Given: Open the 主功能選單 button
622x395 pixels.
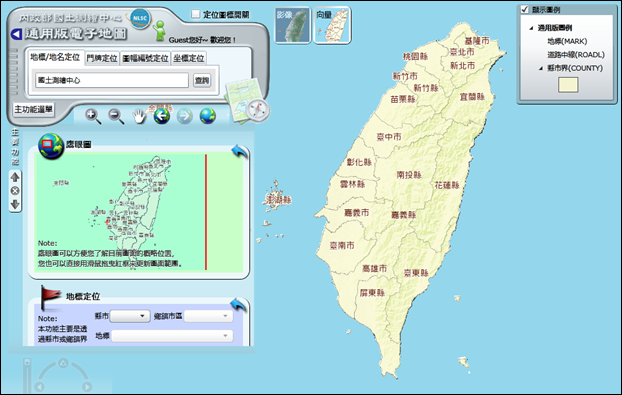Looking at the screenshot, I should [34, 109].
